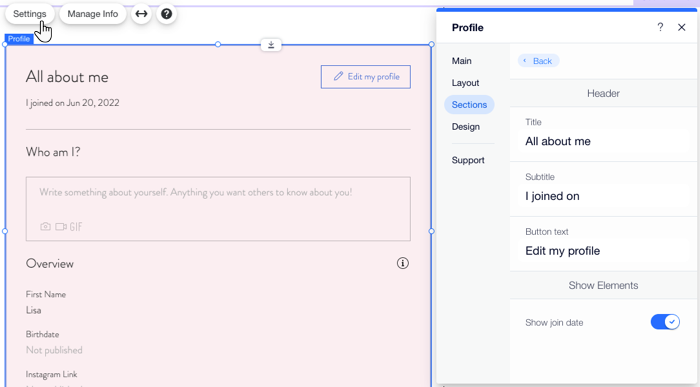700x387 pixels.
Task: Click the 'Who am I?' heading
Action: [x=53, y=152]
